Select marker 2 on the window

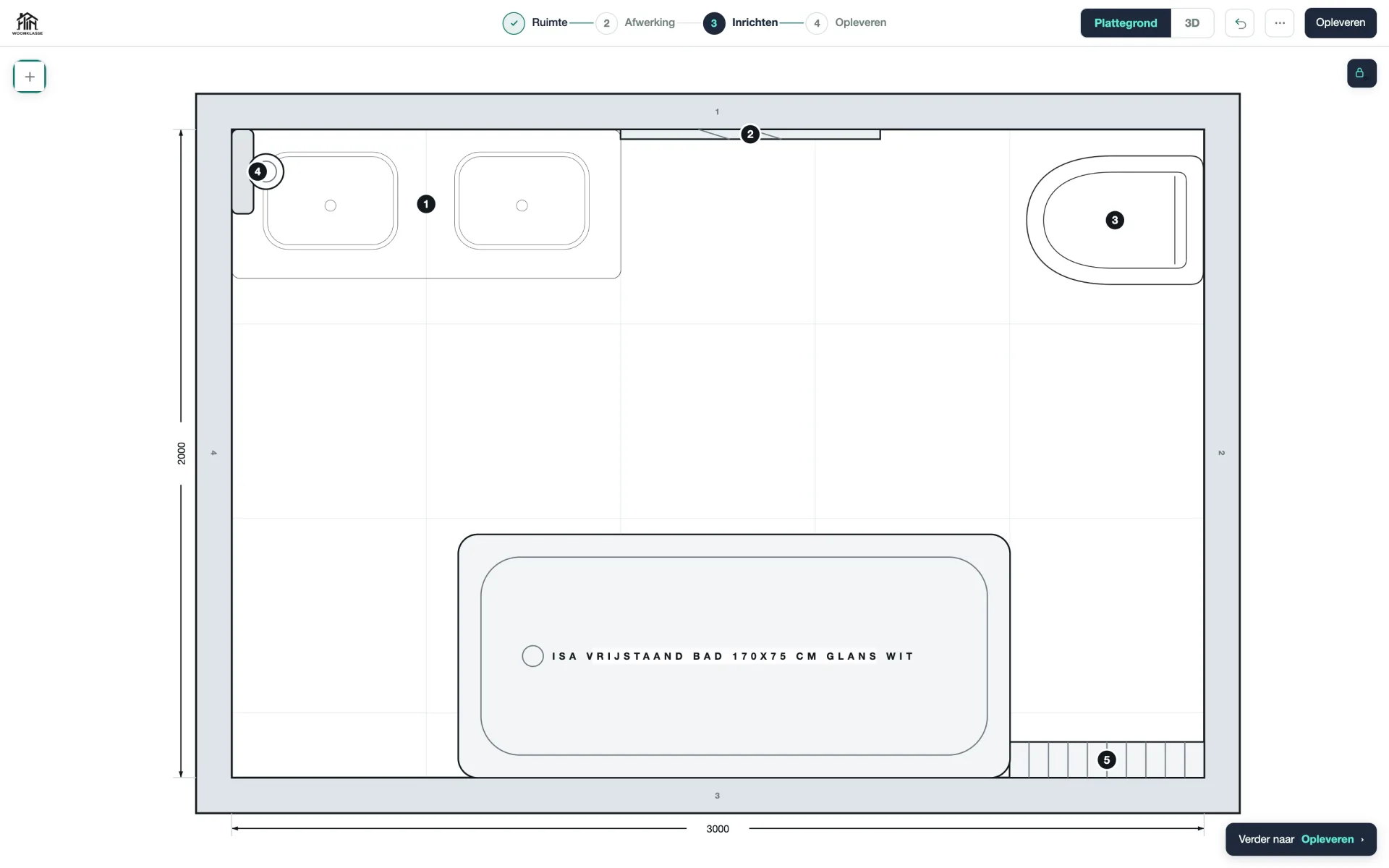[750, 134]
